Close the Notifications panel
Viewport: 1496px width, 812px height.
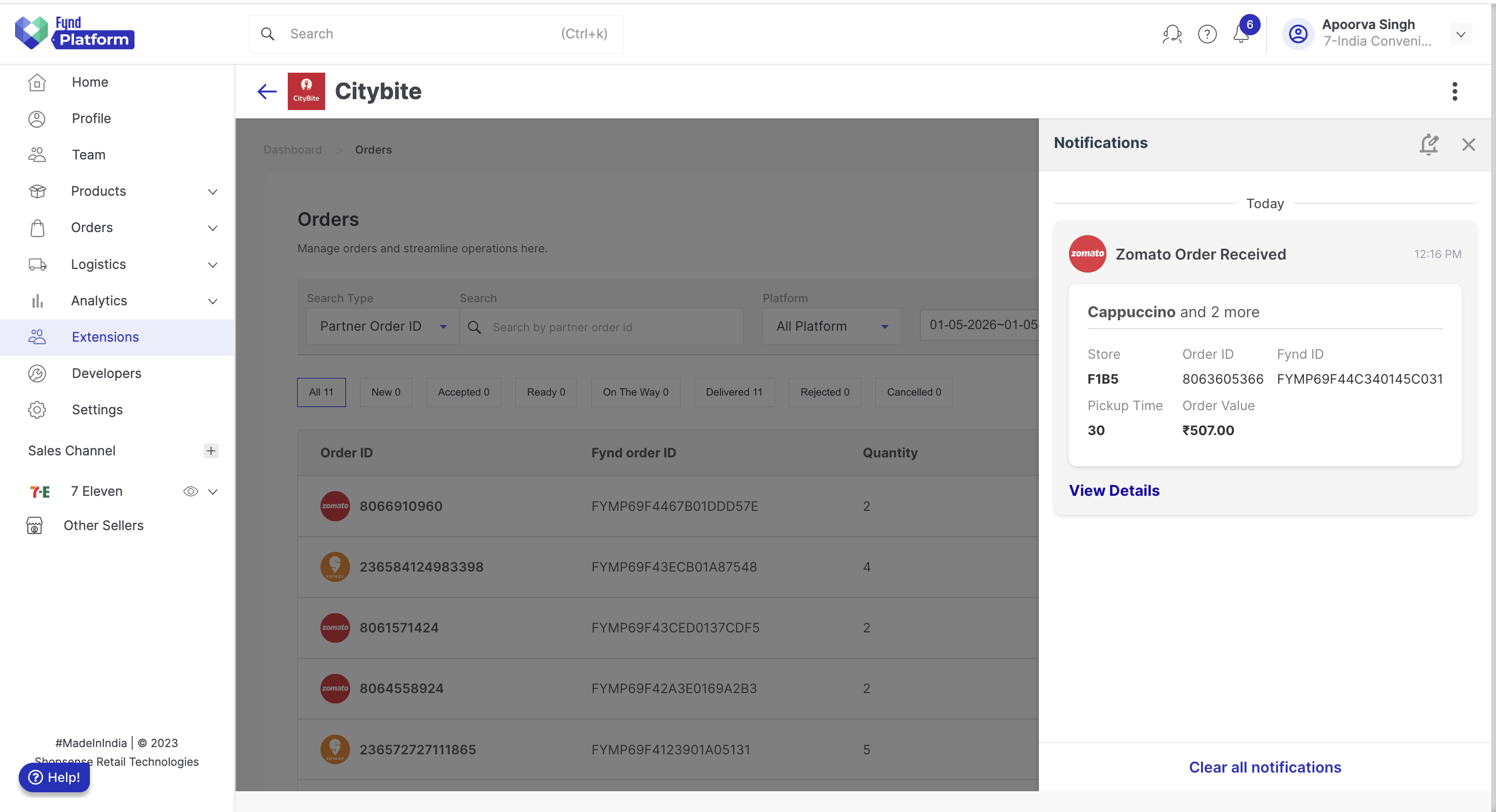point(1468,144)
